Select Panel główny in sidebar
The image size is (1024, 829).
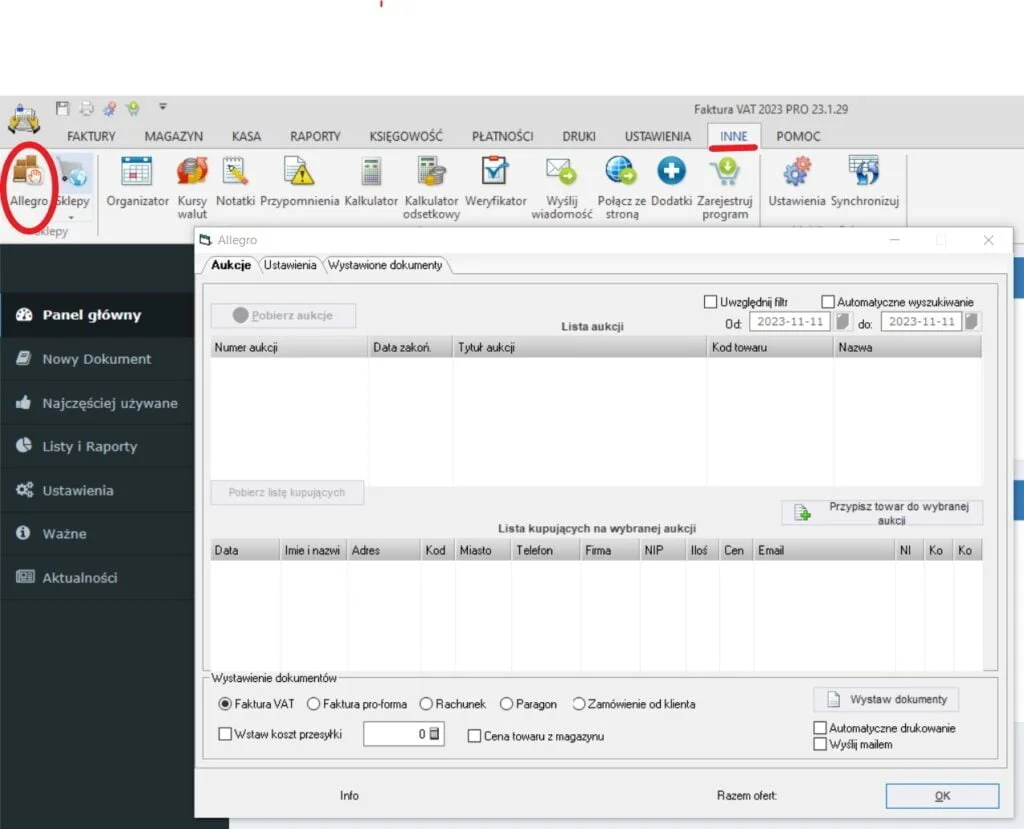click(x=97, y=315)
